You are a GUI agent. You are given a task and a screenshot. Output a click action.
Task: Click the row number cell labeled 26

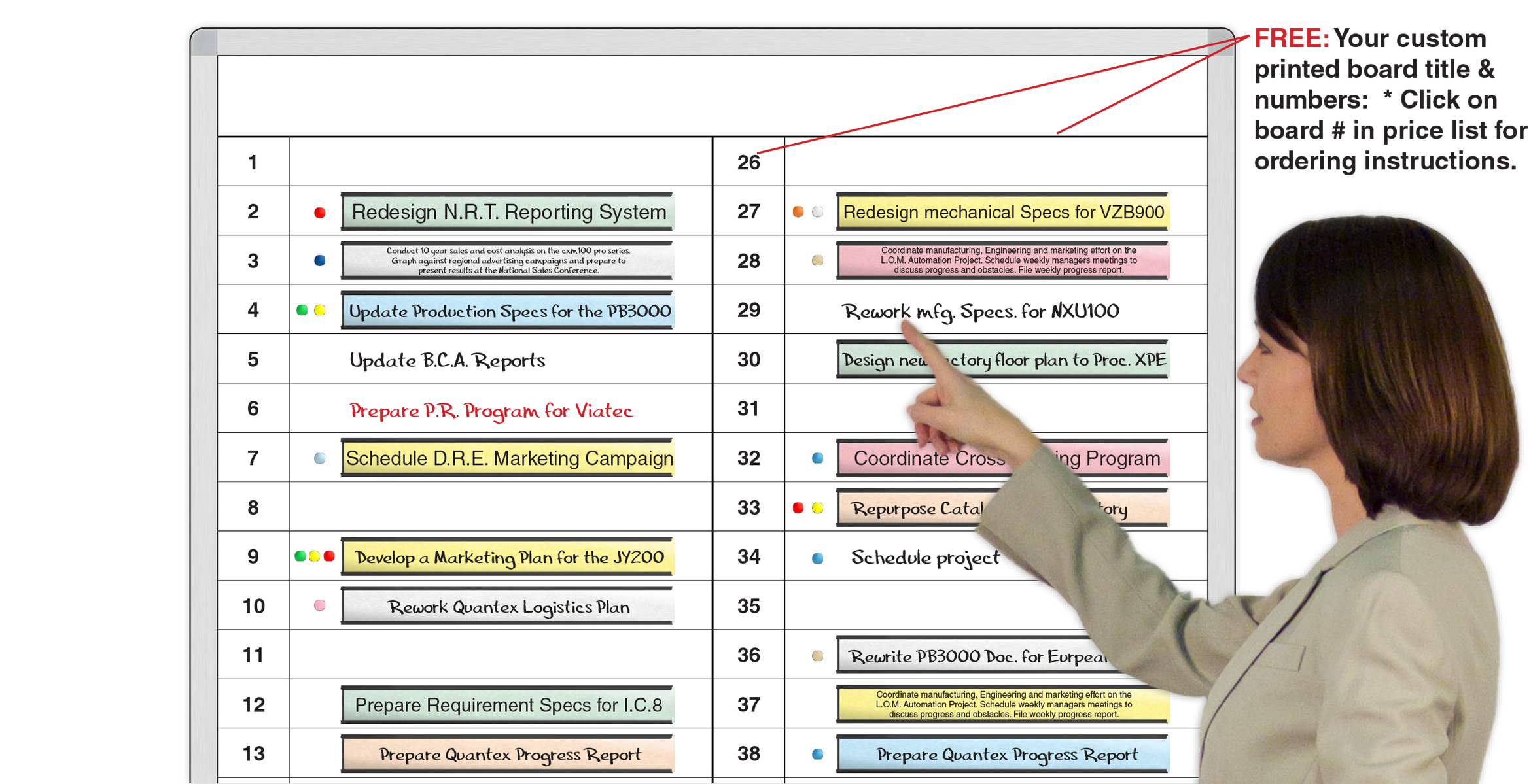(750, 163)
